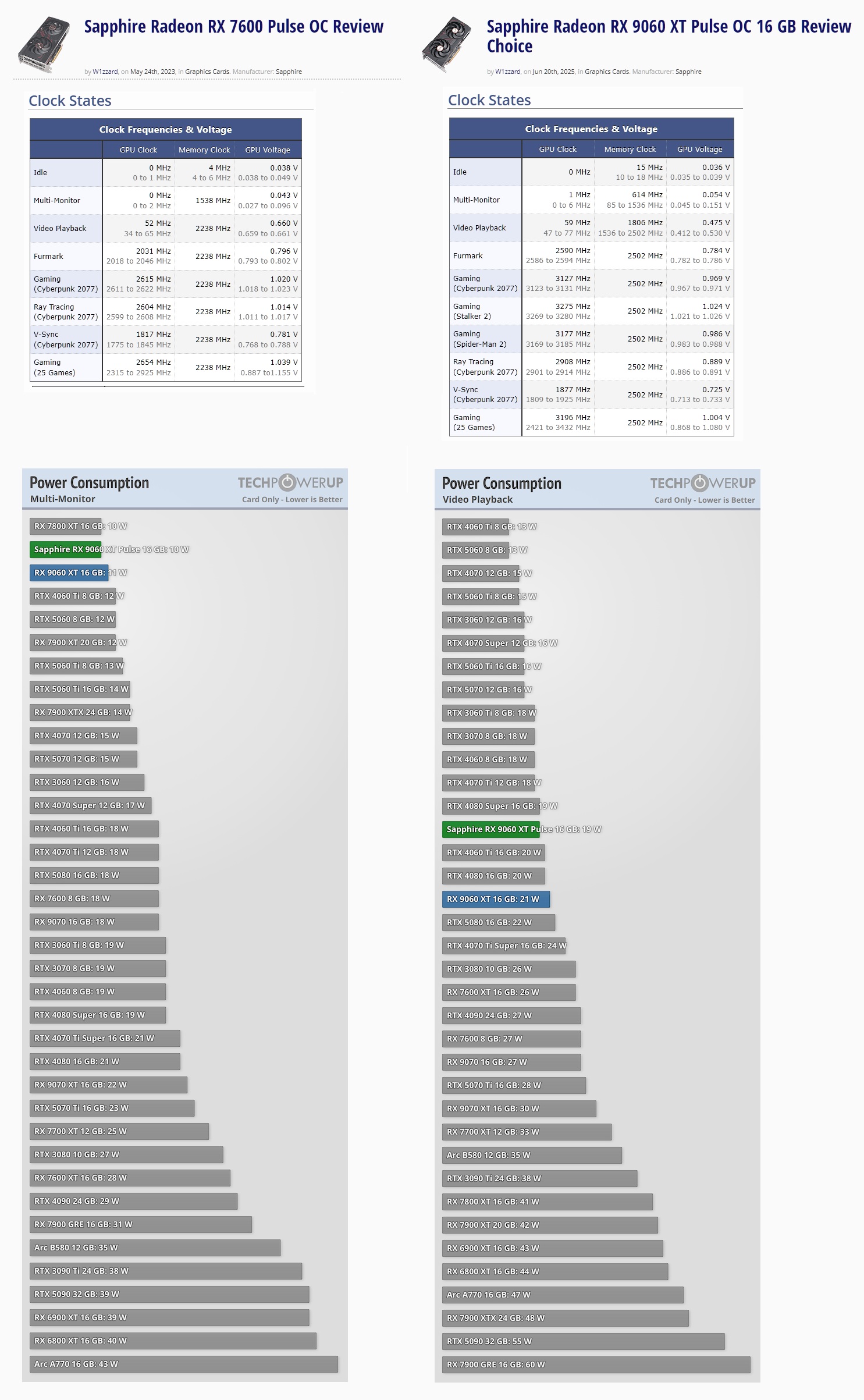
Task: Click Arc B580 12 GB: 35 W bar in Video Playback chart
Action: coord(532,1155)
